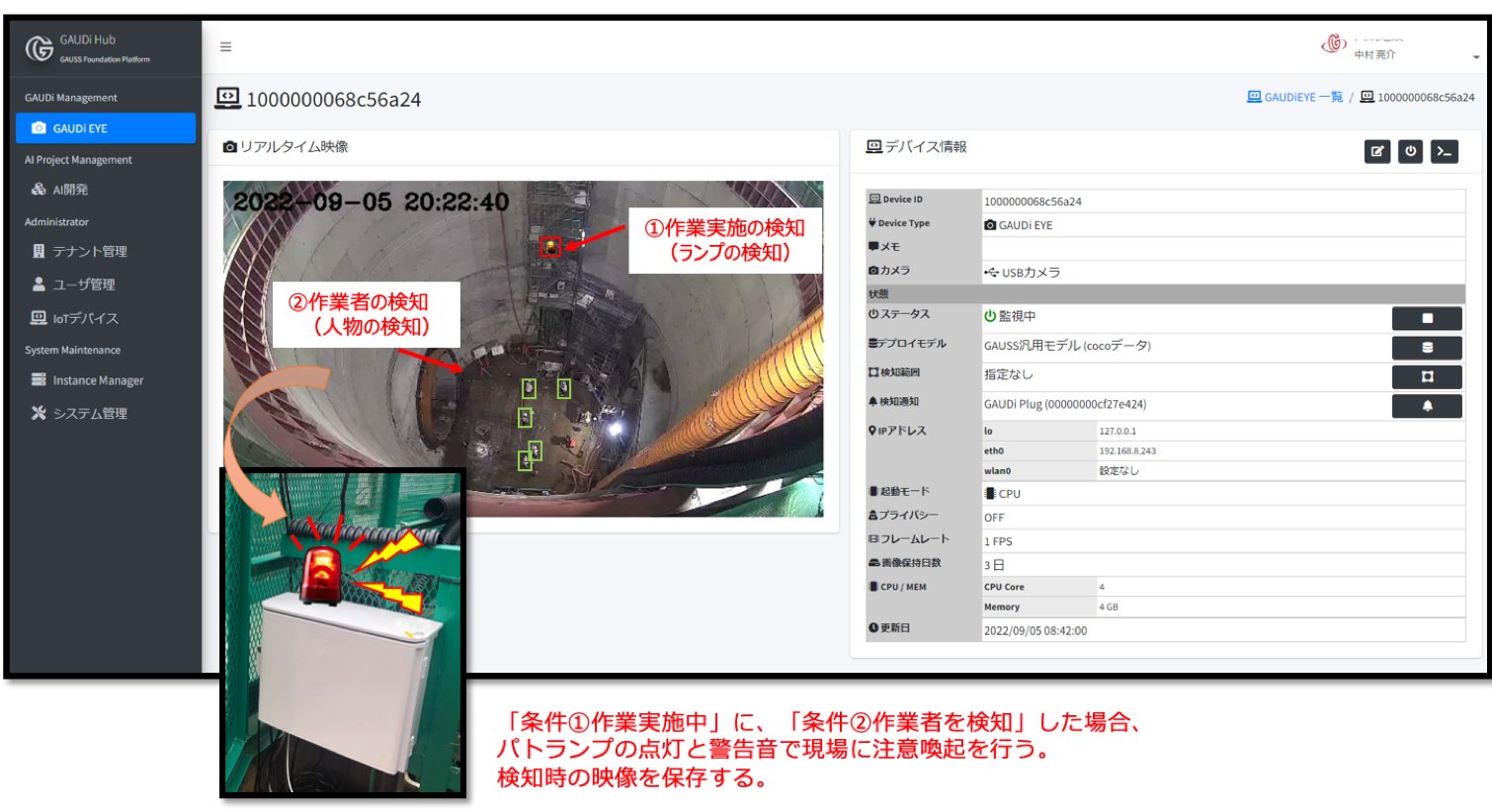
Task: Click the AI Project Management section label
Action: pyautogui.click(x=78, y=160)
